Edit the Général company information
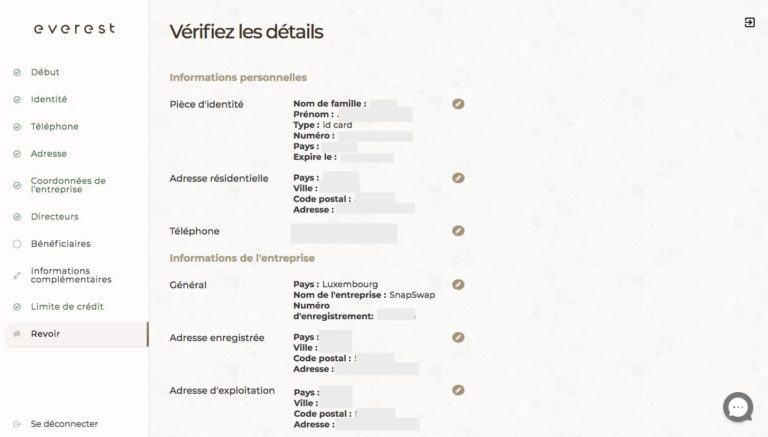The image size is (768, 437). (x=458, y=284)
